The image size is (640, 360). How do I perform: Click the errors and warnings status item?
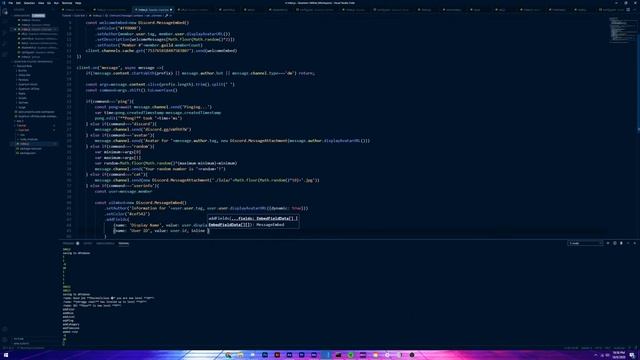coord(7,348)
